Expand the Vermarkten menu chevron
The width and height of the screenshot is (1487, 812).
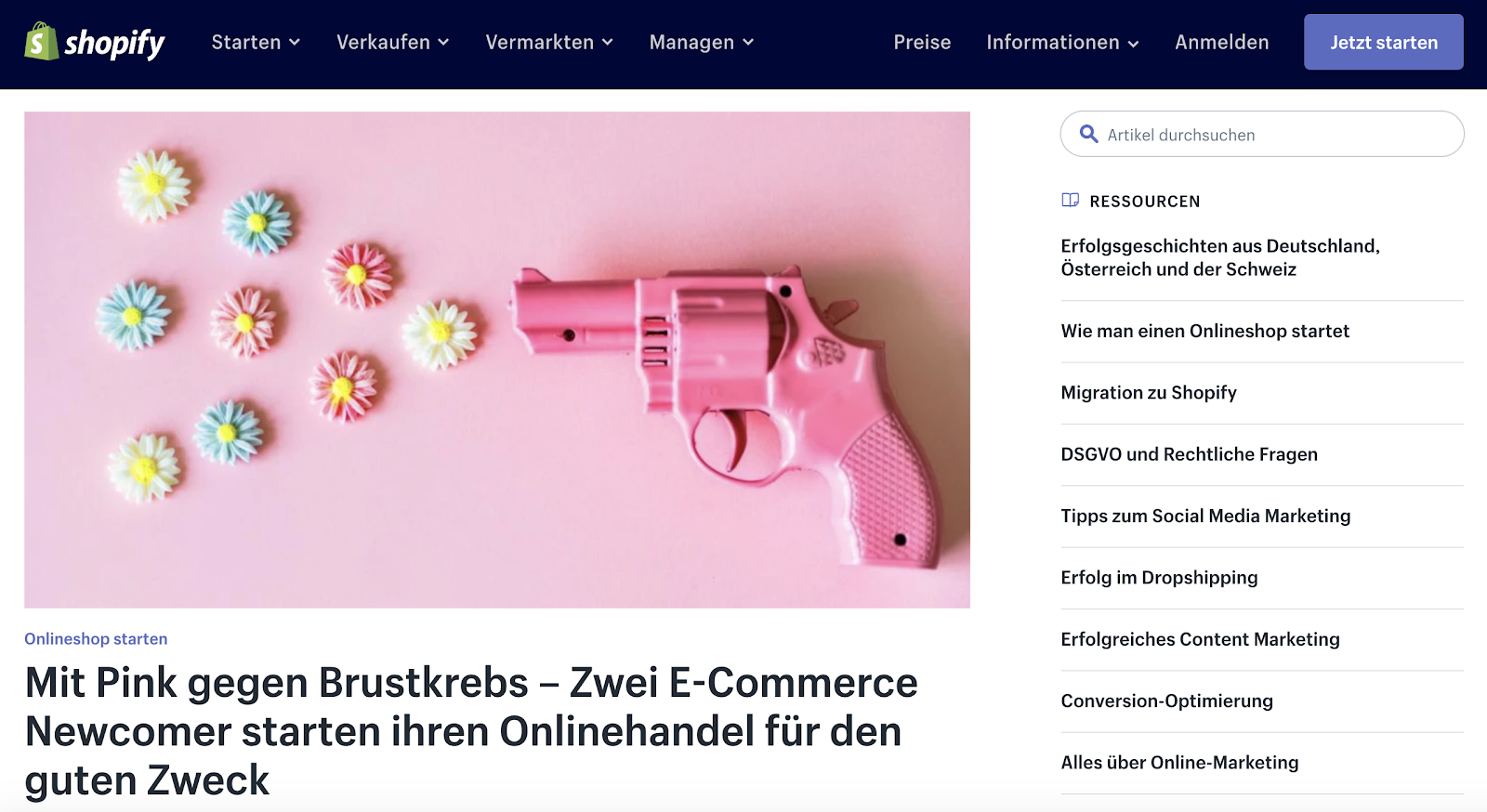tap(608, 42)
